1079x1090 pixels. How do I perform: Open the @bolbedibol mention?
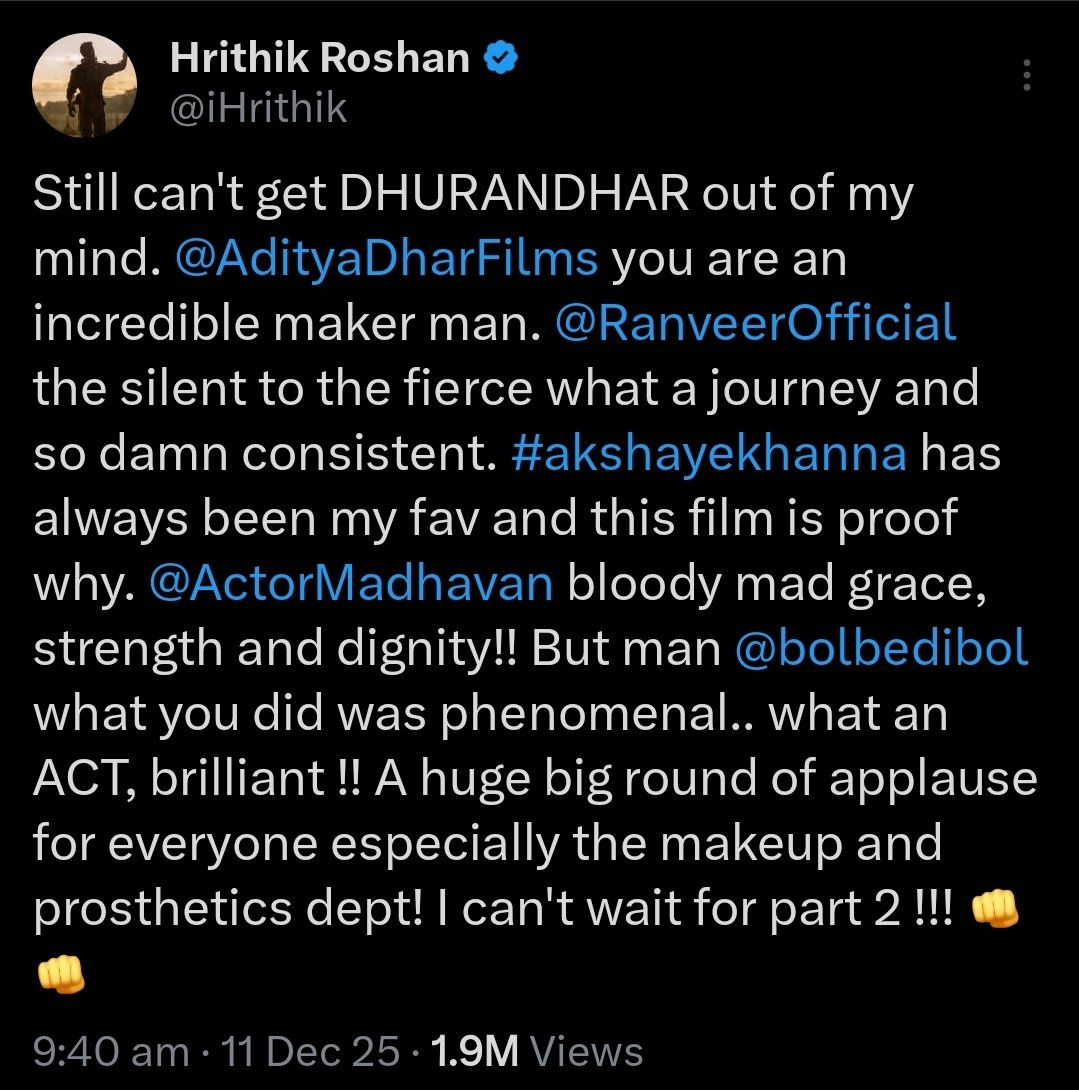coord(881,648)
